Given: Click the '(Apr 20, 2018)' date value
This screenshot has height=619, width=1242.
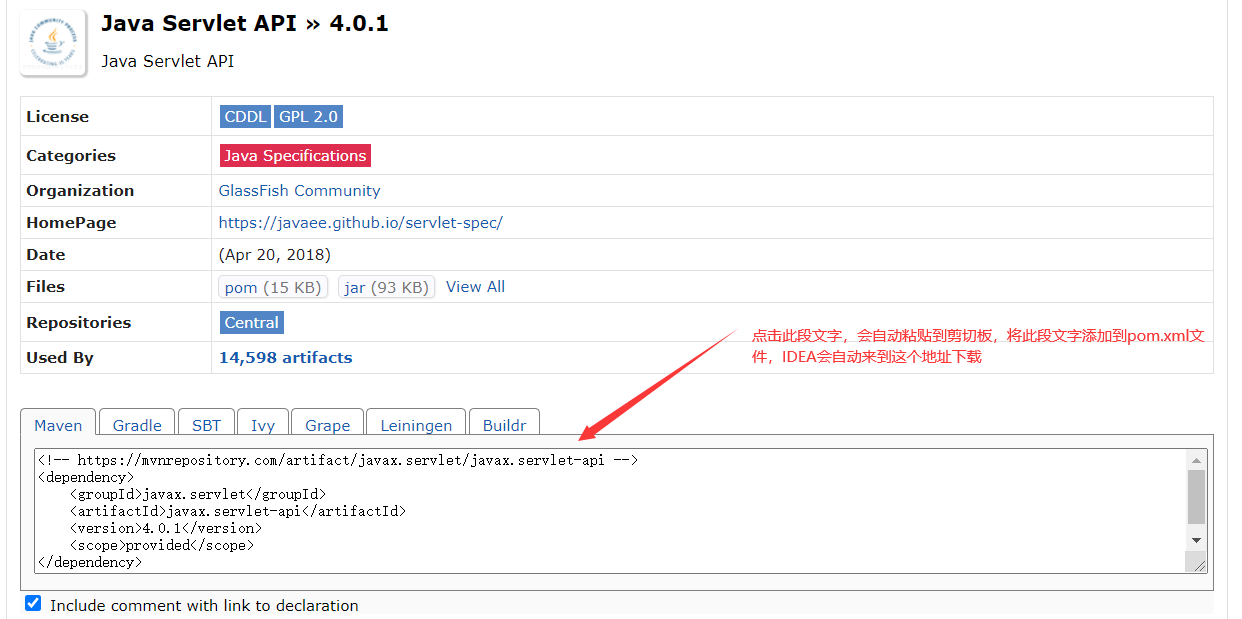Looking at the screenshot, I should click(275, 254).
